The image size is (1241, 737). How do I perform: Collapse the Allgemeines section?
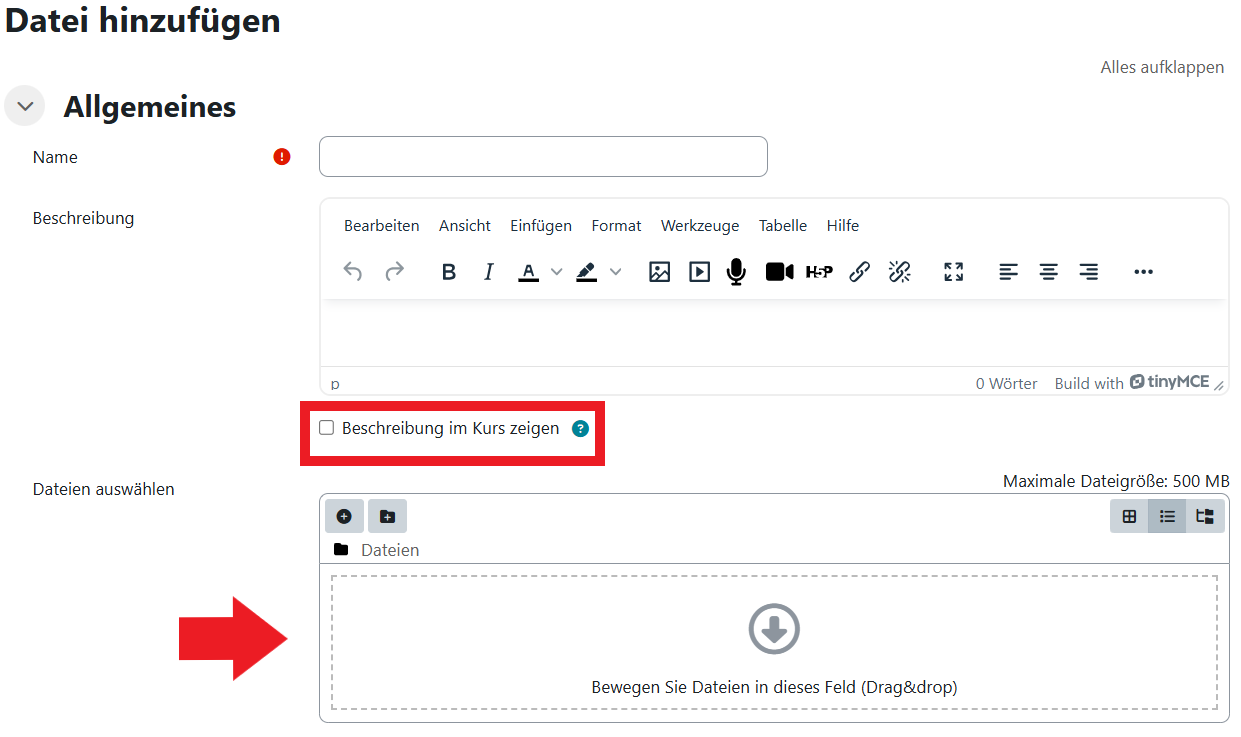coord(25,106)
